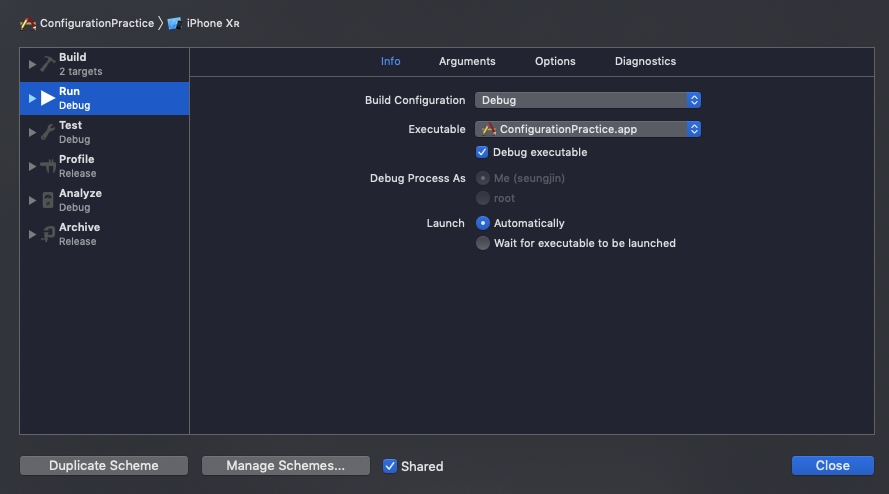
Task: Expand the Run action disclosure triangle
Action: click(32, 98)
